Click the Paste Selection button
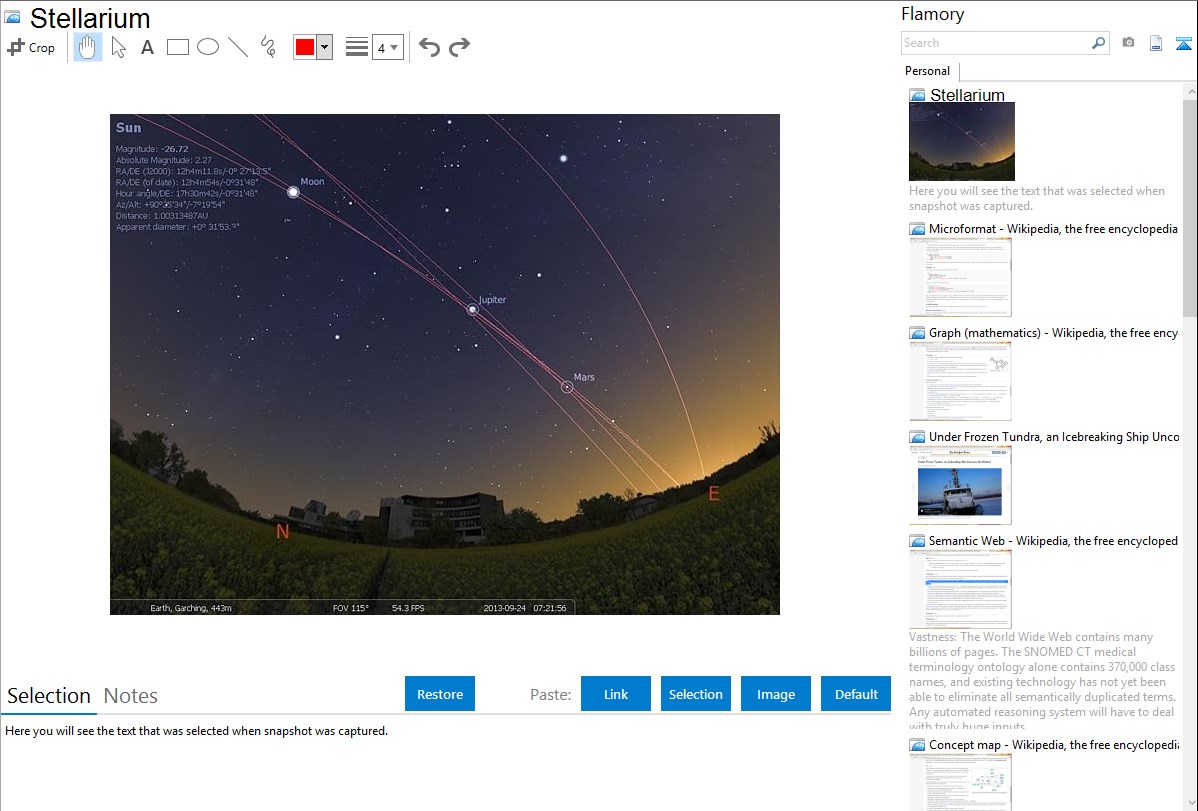This screenshot has width=1198, height=811. tap(695, 694)
